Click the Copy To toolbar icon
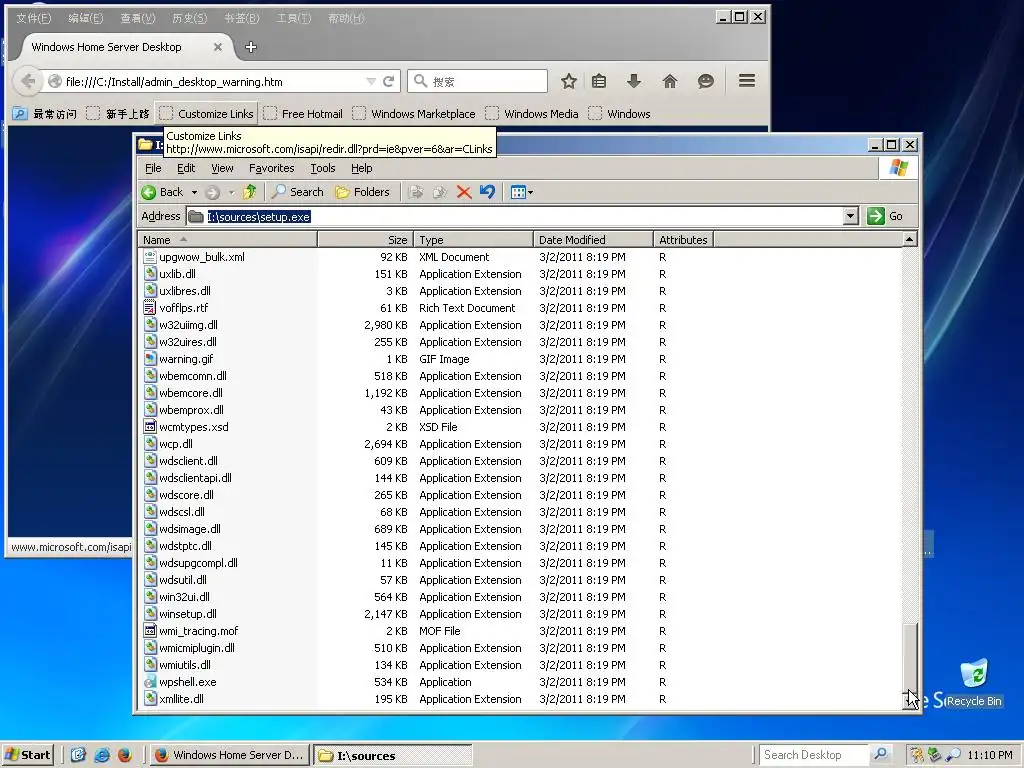 (x=440, y=192)
